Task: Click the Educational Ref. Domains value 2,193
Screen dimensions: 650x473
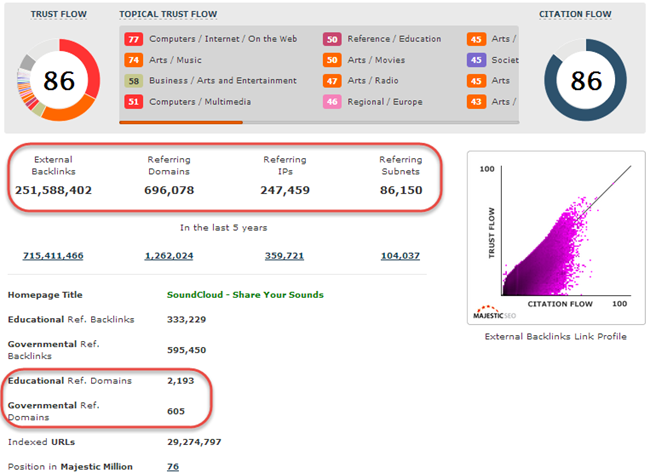Action: click(x=180, y=381)
